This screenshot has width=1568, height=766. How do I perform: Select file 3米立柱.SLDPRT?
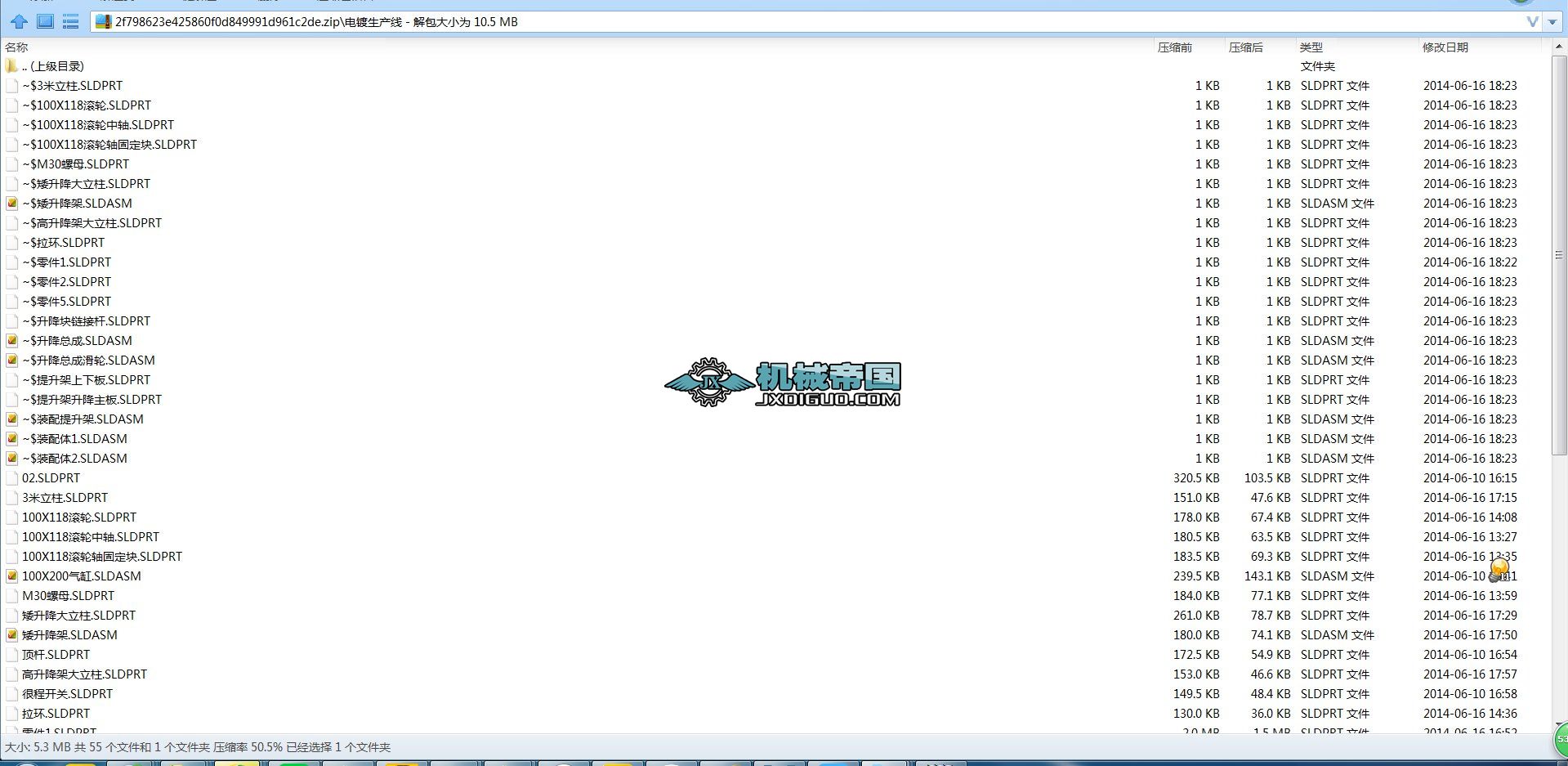coord(65,498)
